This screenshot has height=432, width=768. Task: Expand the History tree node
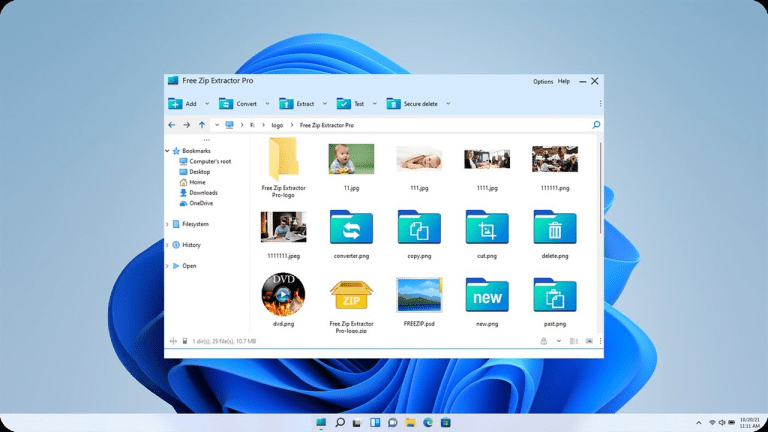coord(167,245)
